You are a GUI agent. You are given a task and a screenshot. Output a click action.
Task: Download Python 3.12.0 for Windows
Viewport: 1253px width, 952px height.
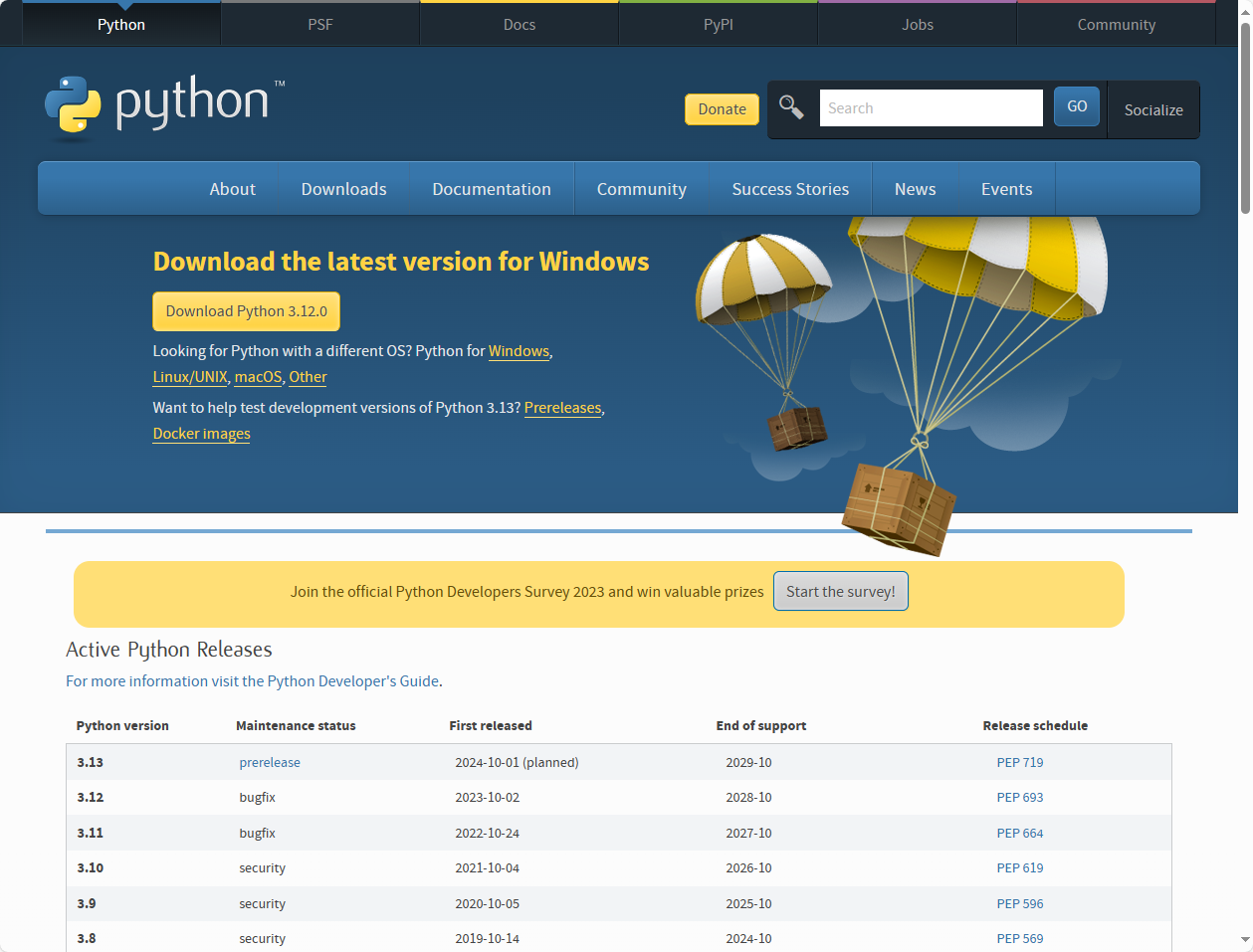click(245, 310)
